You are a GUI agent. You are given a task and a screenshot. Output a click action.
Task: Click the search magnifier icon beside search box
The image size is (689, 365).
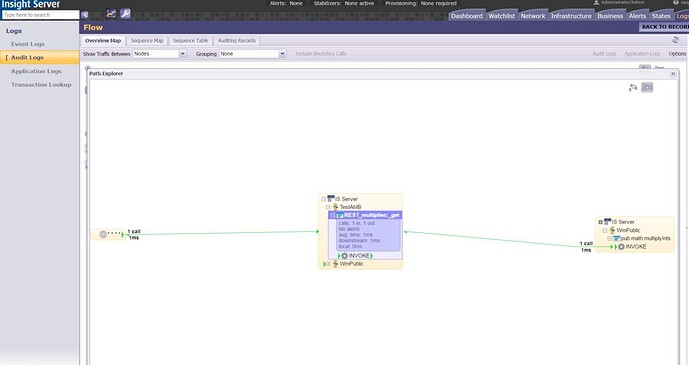point(84,15)
